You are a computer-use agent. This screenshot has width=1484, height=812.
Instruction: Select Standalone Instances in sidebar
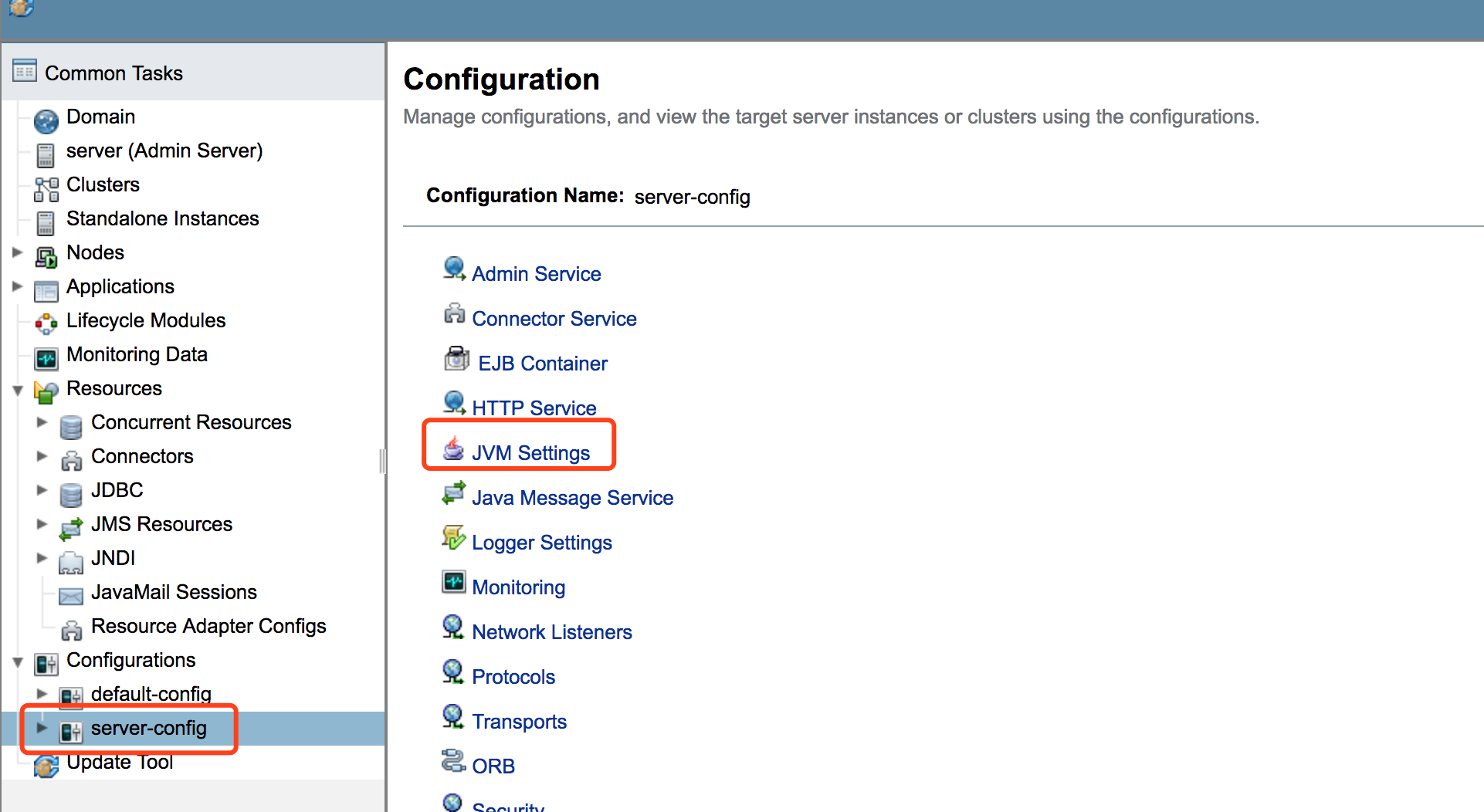point(163,218)
